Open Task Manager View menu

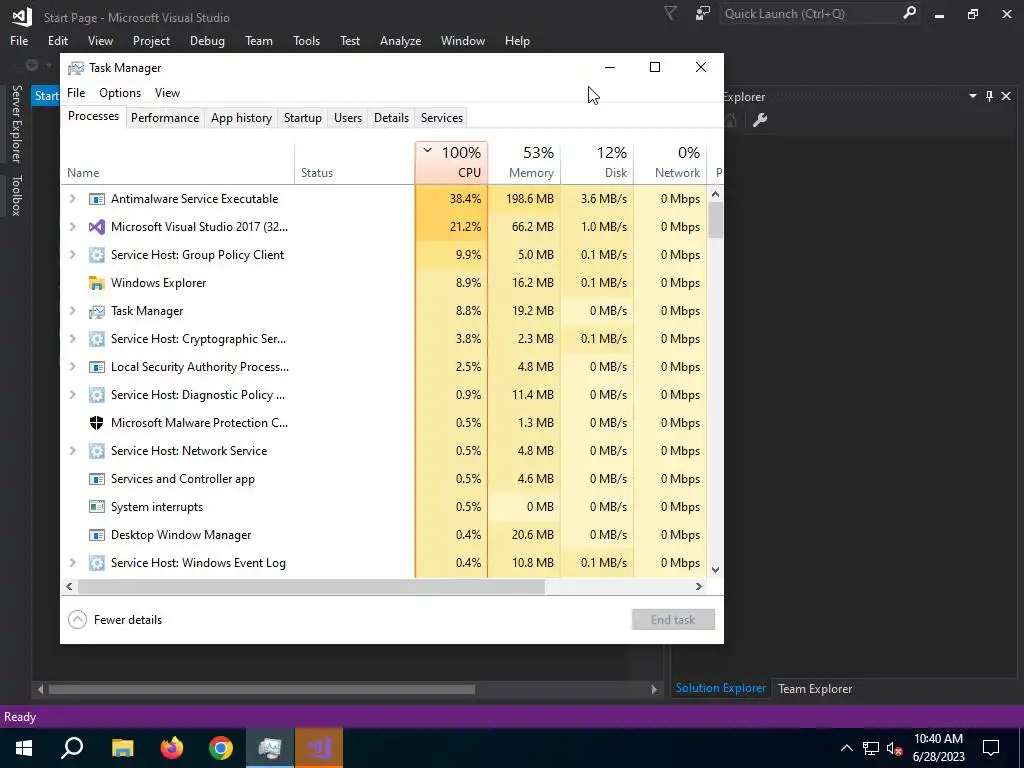[x=167, y=93]
